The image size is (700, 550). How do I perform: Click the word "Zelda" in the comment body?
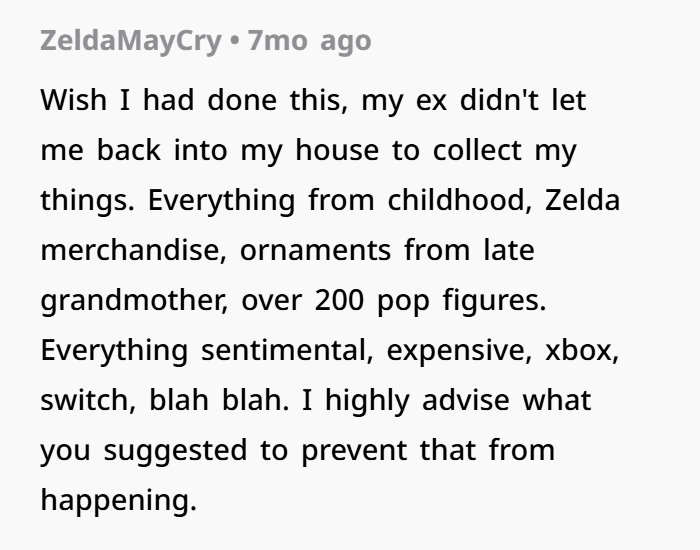click(583, 200)
